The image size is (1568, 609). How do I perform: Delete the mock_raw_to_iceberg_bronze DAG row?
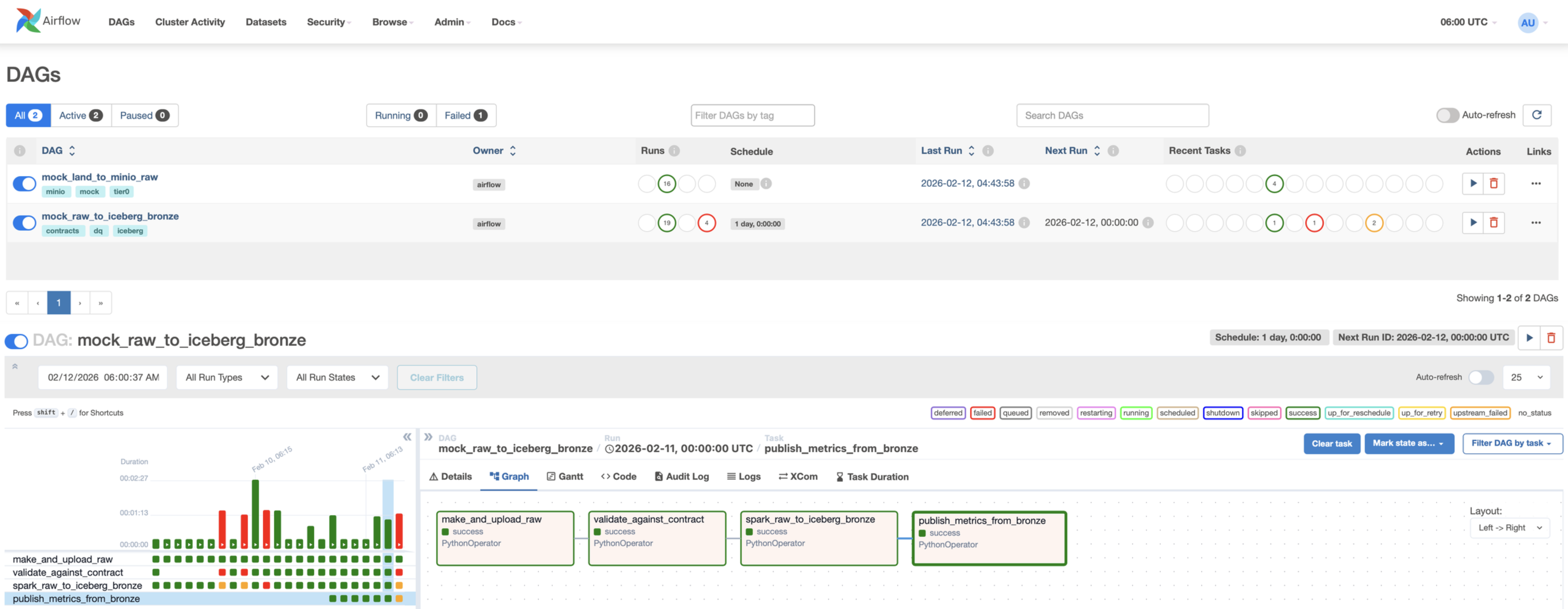point(1493,223)
